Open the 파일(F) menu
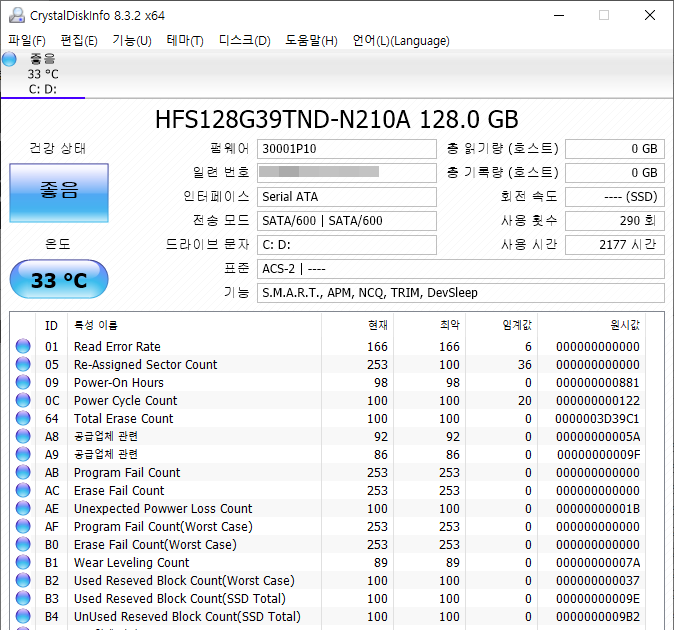Screen dimensions: 674x630 click(27, 40)
